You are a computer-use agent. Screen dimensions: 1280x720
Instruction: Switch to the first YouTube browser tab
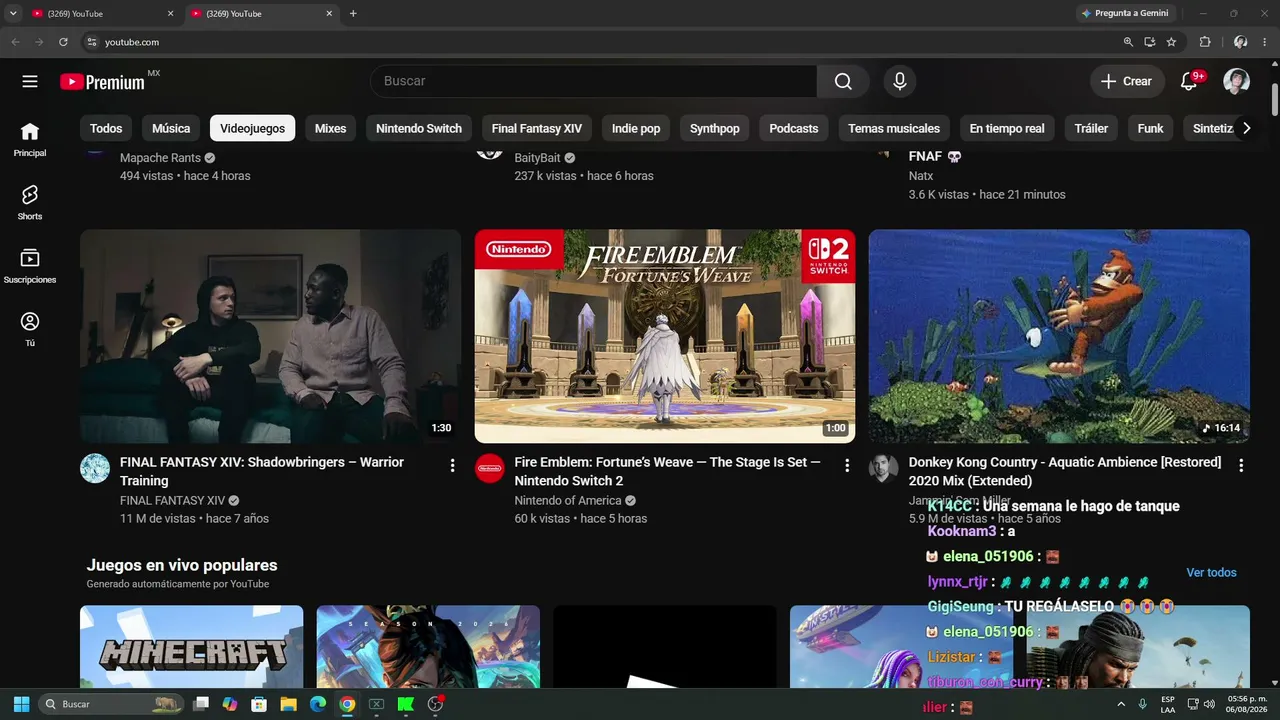click(x=102, y=14)
